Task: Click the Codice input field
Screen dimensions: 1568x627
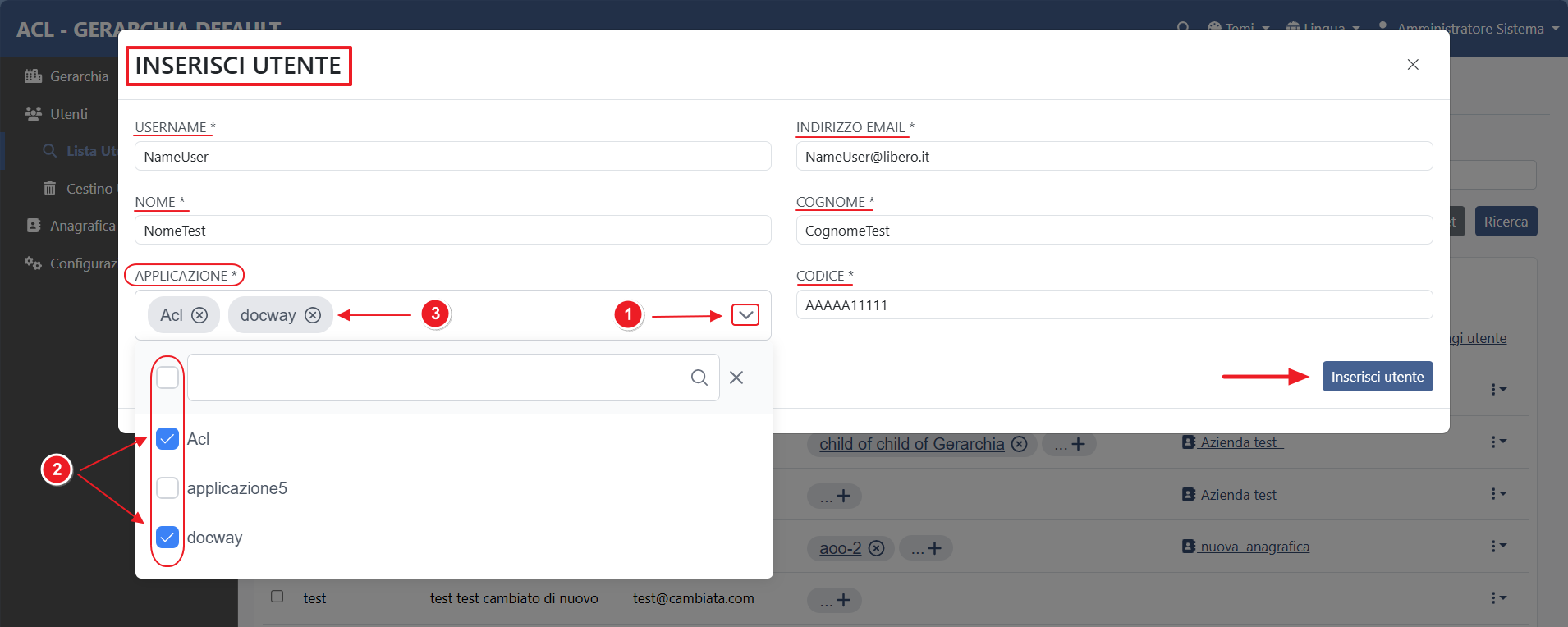Action: pos(1113,305)
